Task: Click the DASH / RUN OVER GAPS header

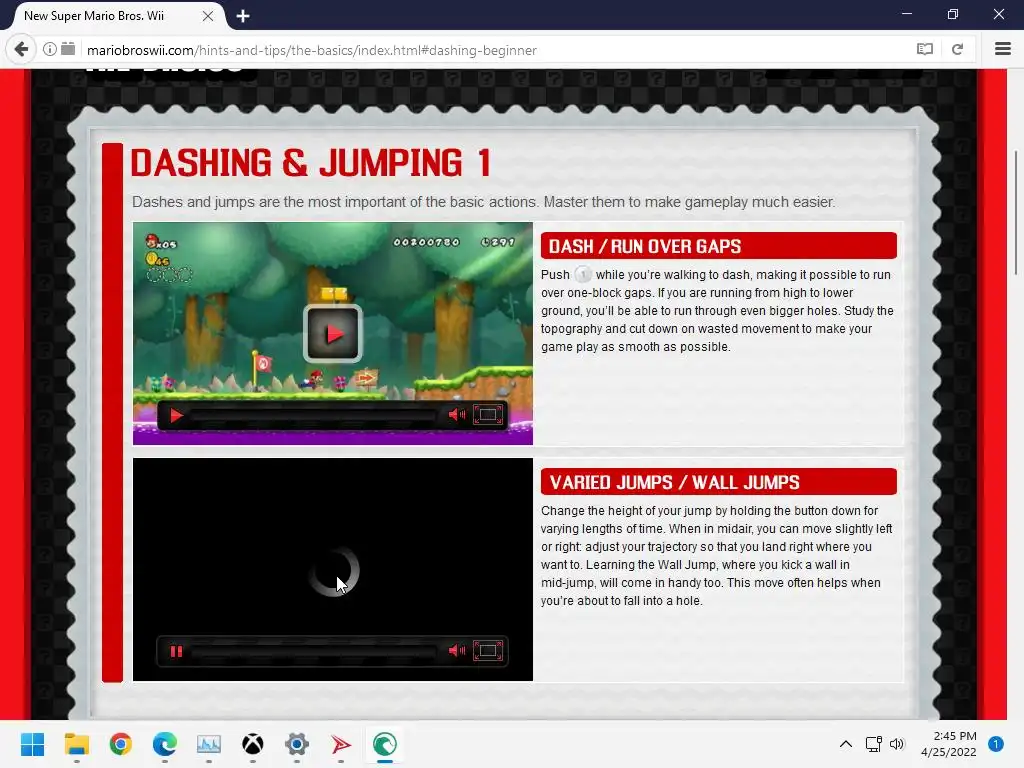Action: click(718, 246)
